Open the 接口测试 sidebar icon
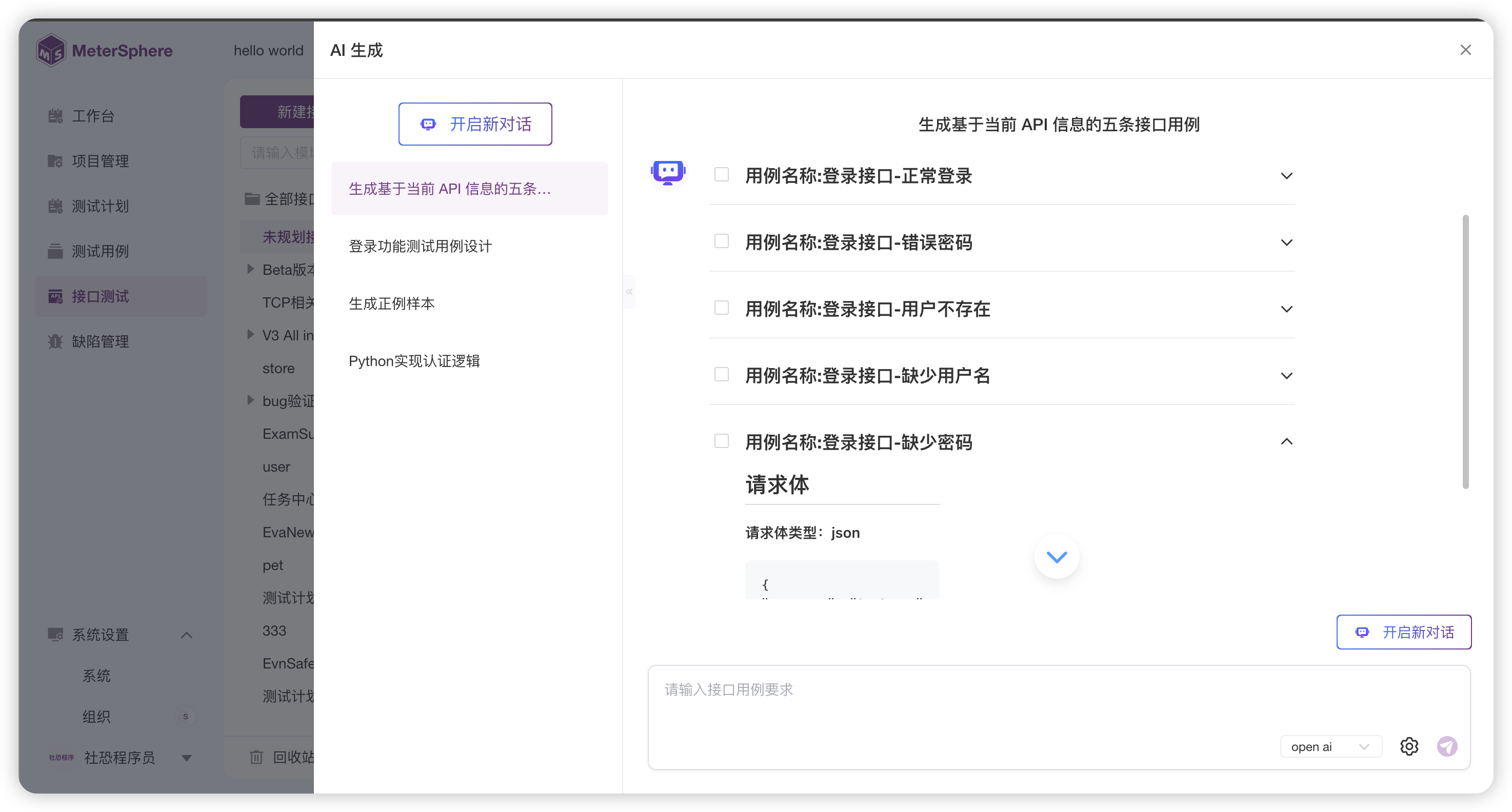1512x812 pixels. click(x=55, y=296)
